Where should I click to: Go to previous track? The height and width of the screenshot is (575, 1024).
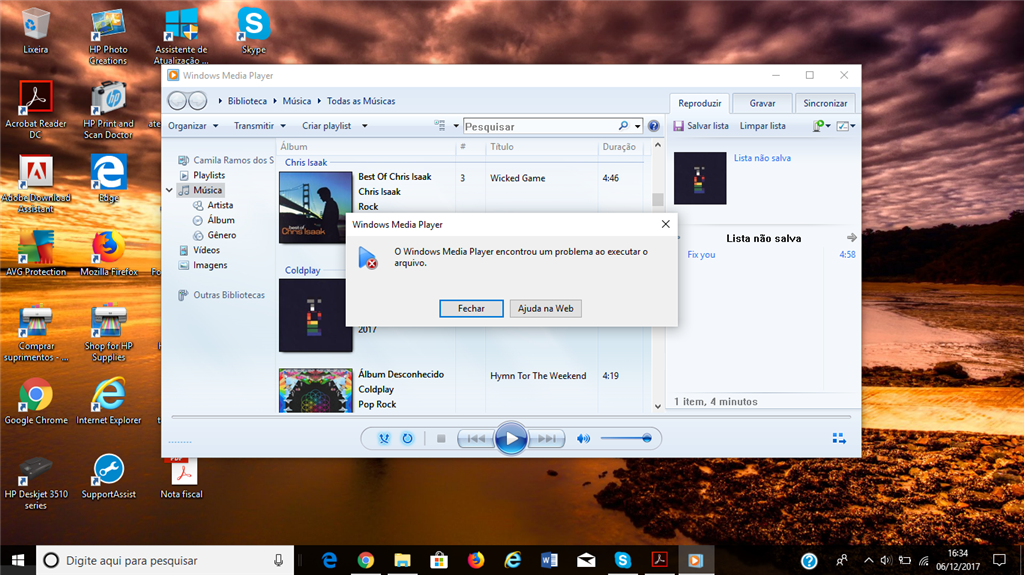point(476,438)
